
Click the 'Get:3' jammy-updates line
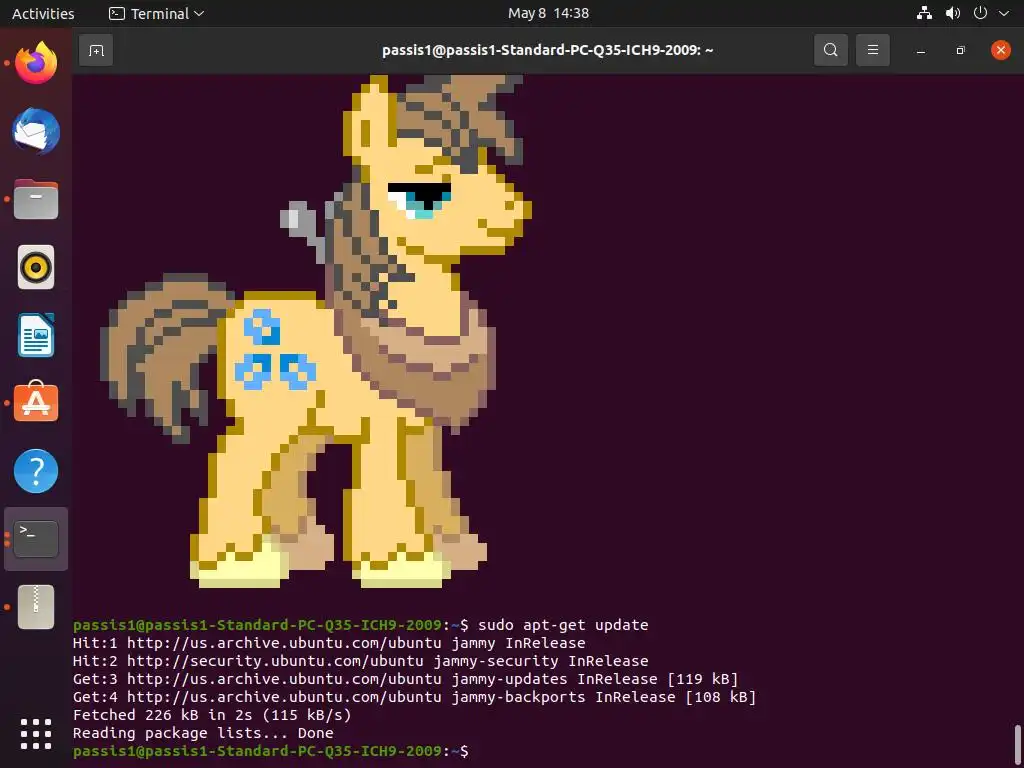pos(406,679)
